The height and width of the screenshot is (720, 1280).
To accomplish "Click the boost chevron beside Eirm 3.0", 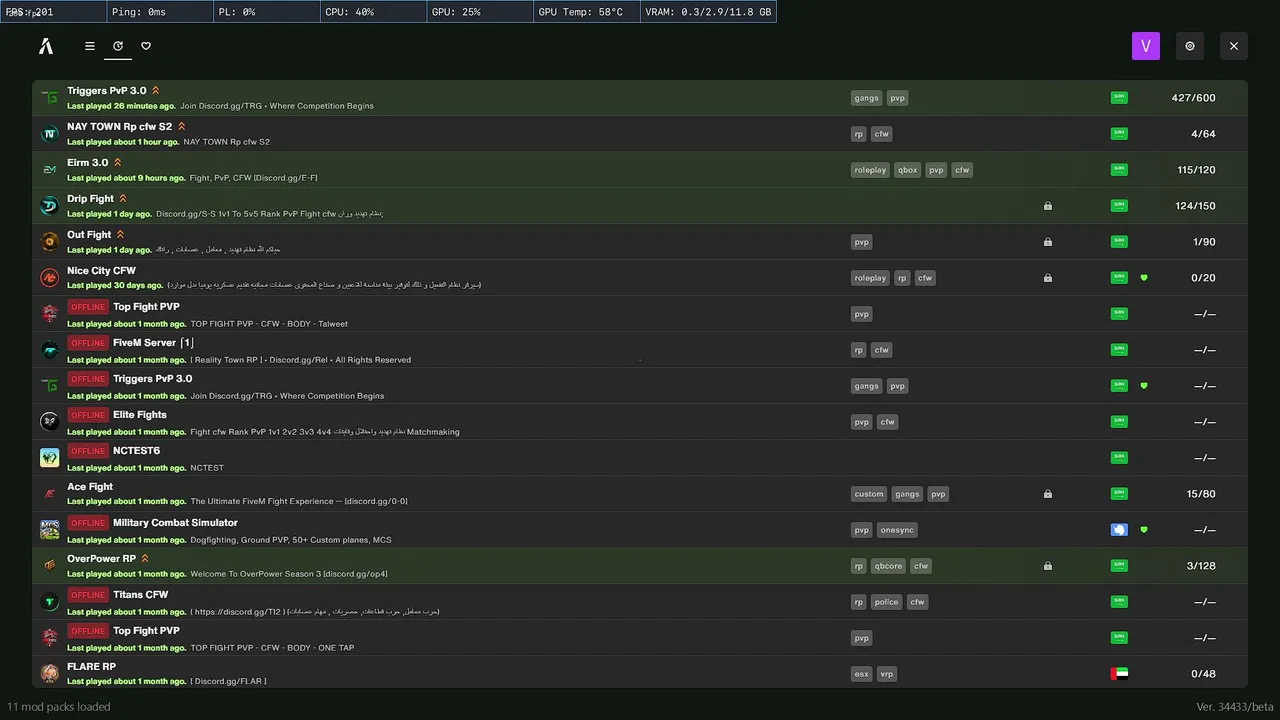I will (117, 163).
